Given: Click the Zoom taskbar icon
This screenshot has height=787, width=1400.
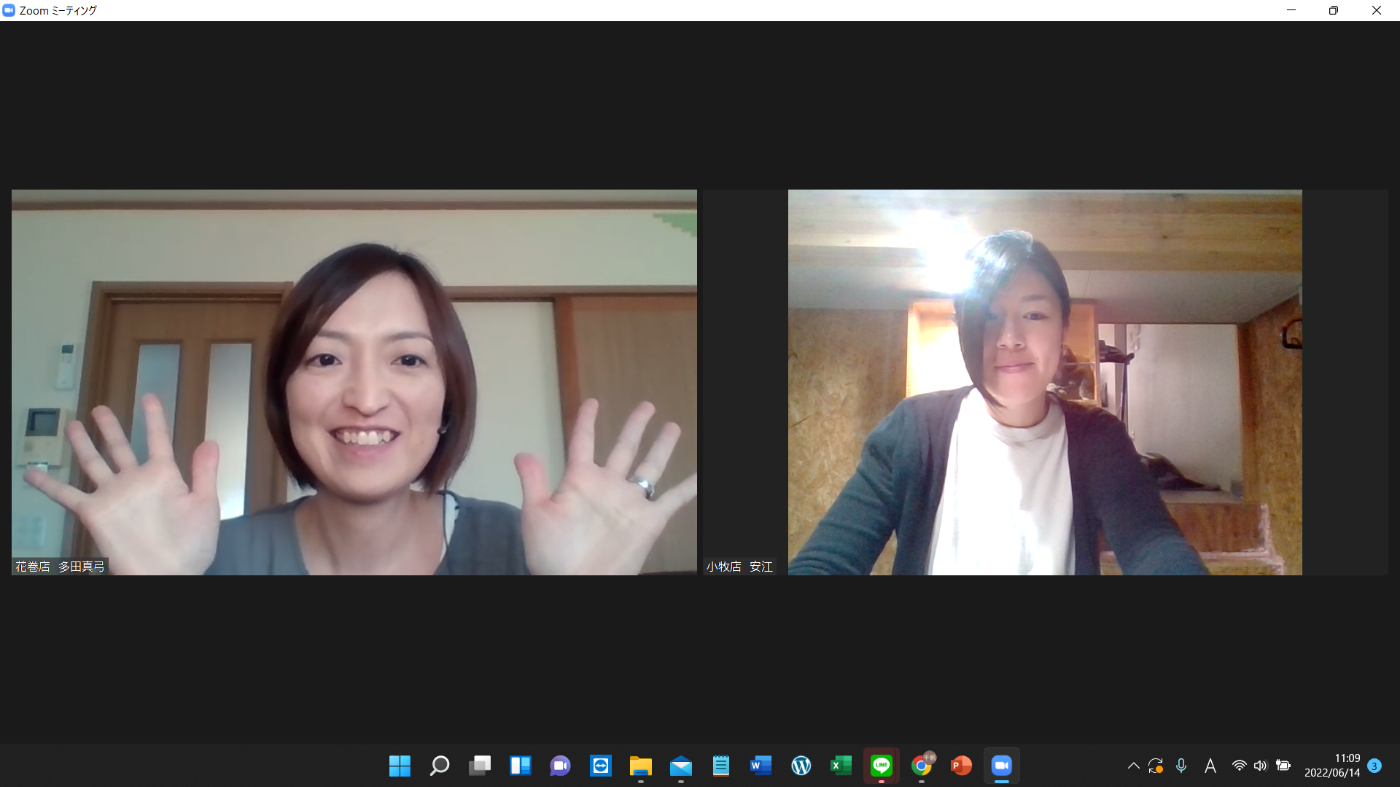Looking at the screenshot, I should point(1001,766).
